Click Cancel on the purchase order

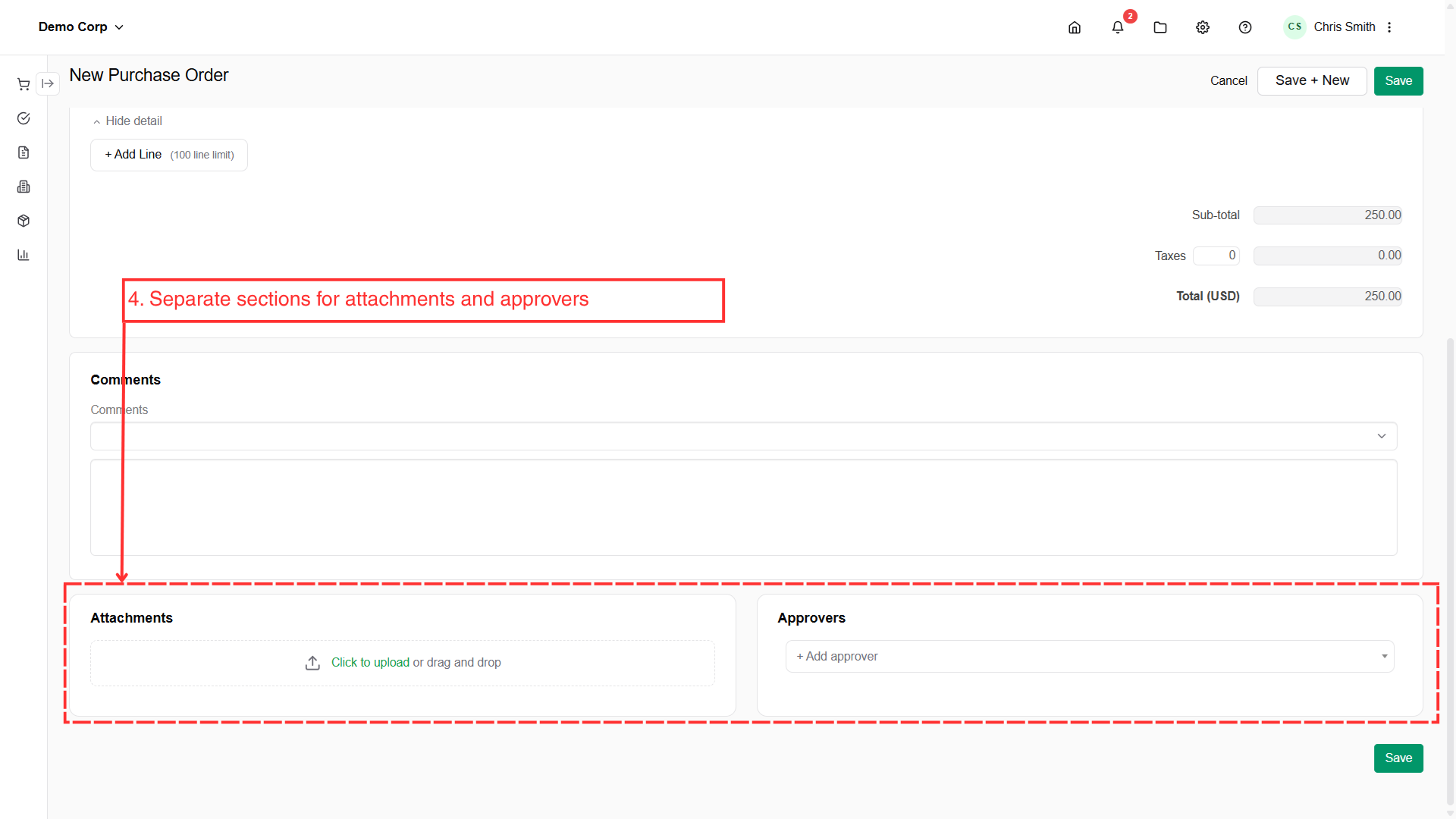1228,80
